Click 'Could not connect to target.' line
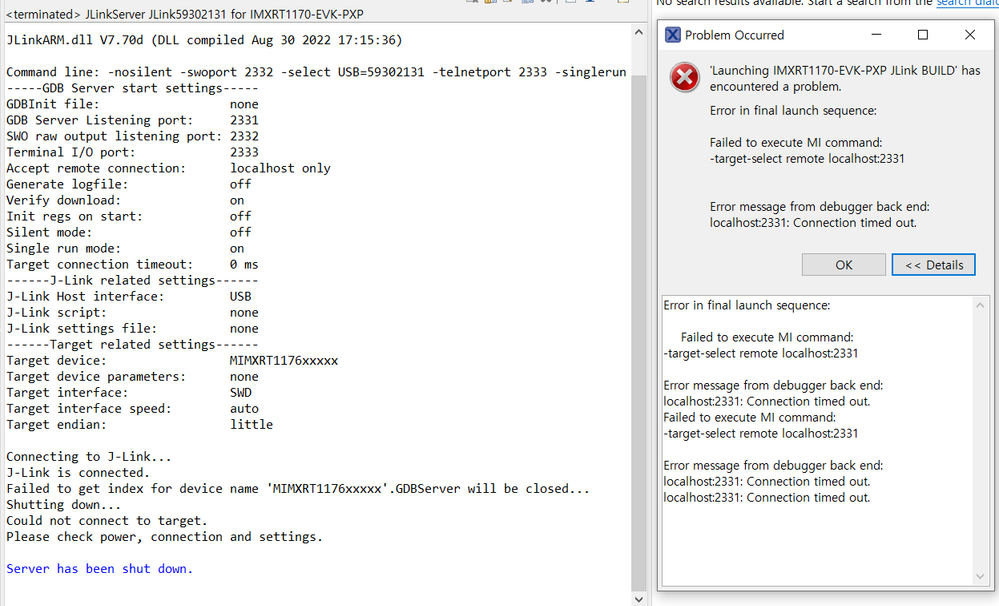Image resolution: width=999 pixels, height=606 pixels. click(x=106, y=521)
